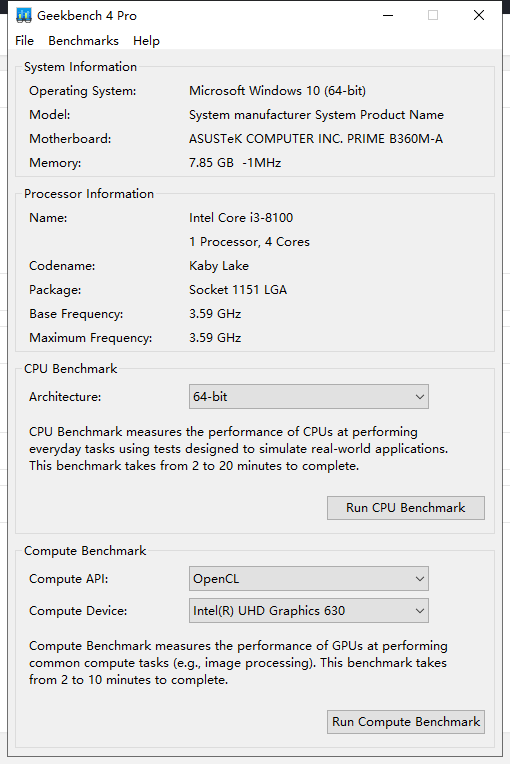
Task: Expand the Compute Device dropdown
Action: click(309, 611)
